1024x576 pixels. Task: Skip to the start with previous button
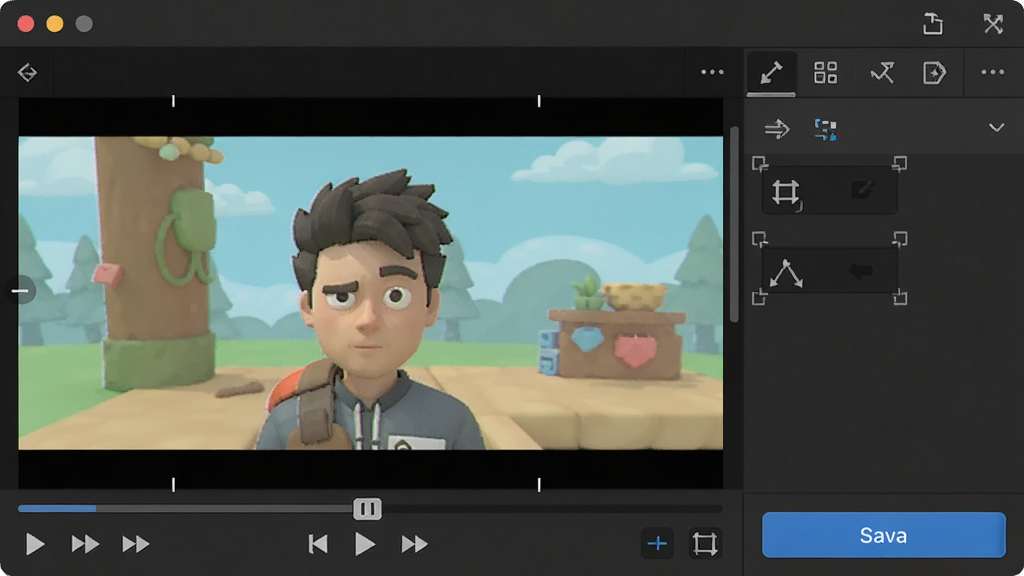(x=317, y=543)
